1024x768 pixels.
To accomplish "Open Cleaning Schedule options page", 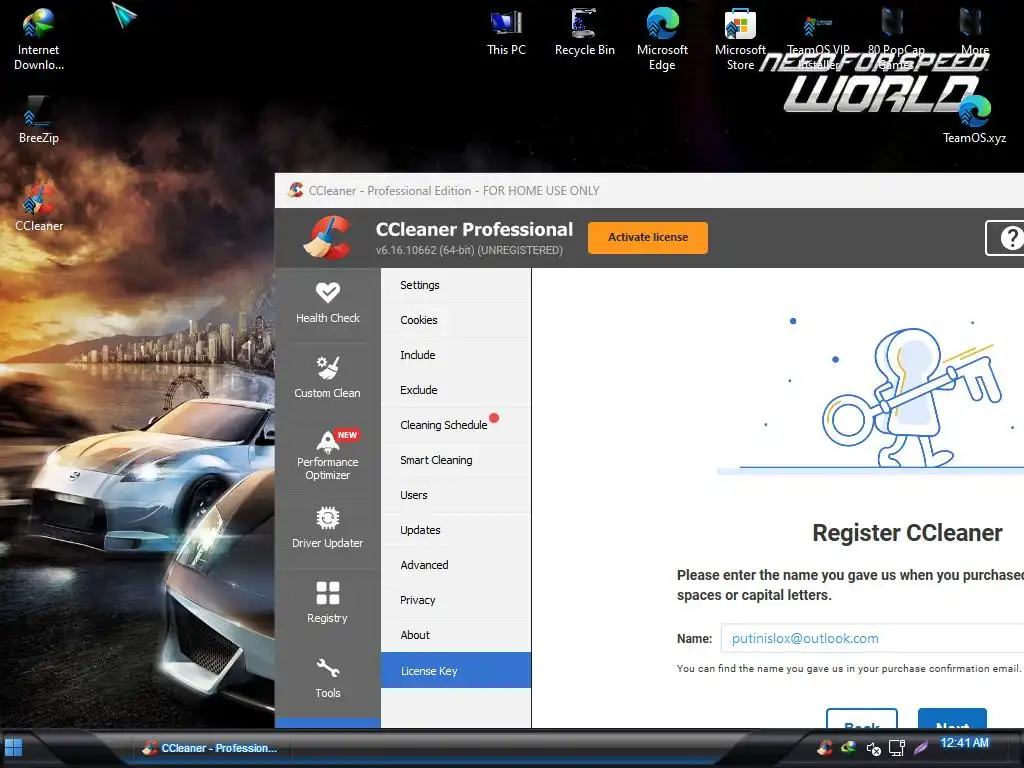I will (x=456, y=425).
